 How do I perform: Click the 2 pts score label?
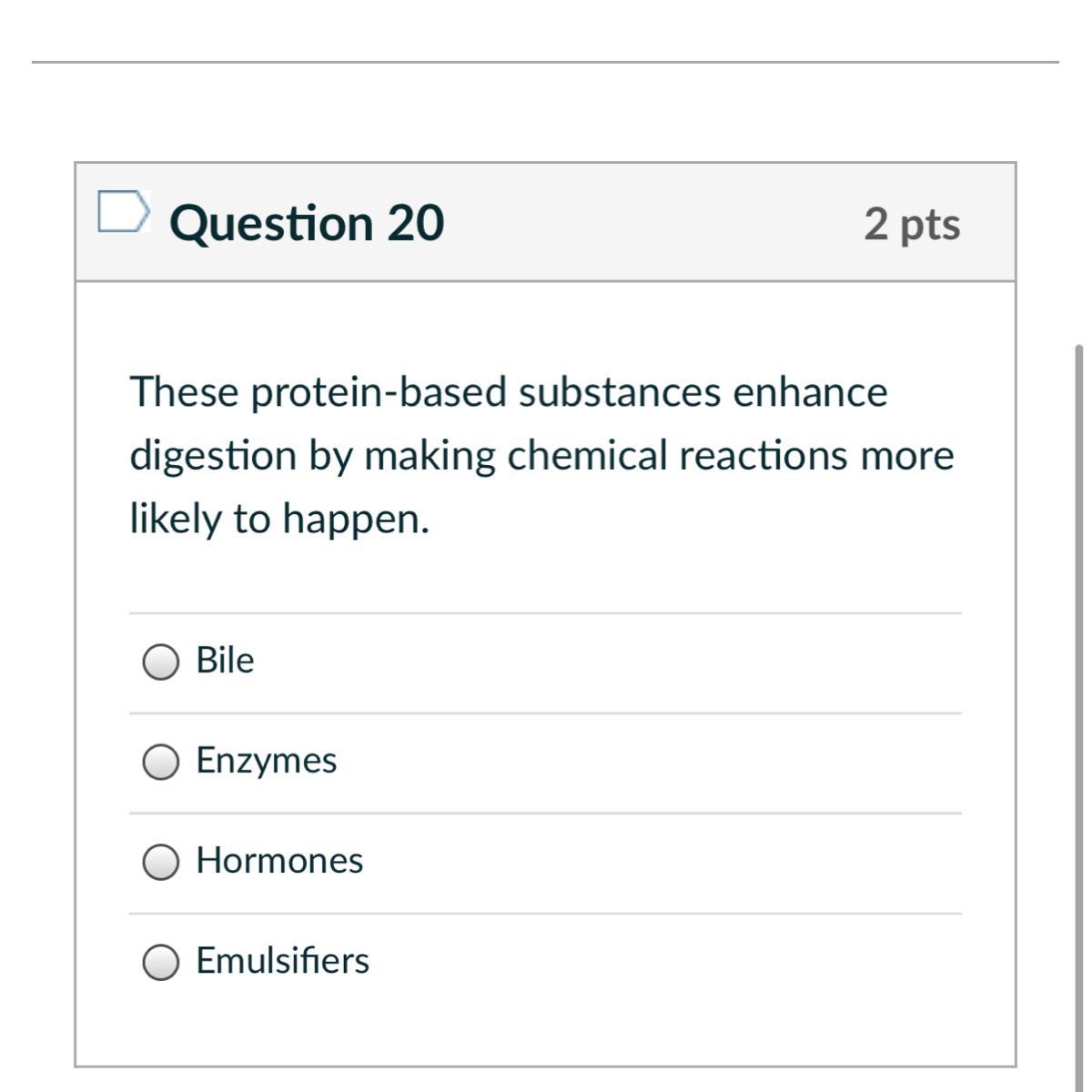pyautogui.click(x=912, y=224)
